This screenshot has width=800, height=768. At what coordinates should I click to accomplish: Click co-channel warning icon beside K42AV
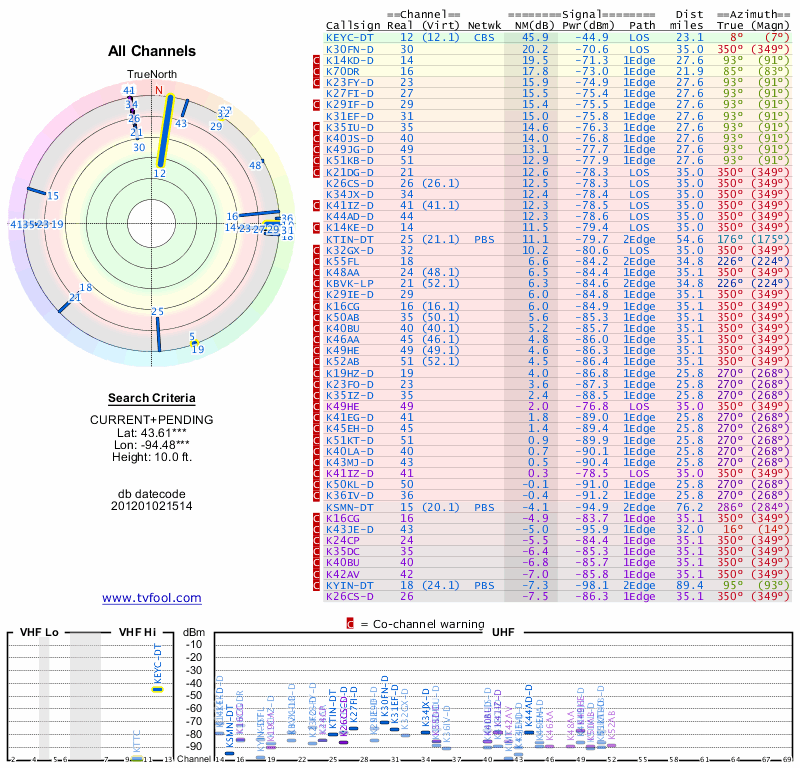[x=317, y=574]
